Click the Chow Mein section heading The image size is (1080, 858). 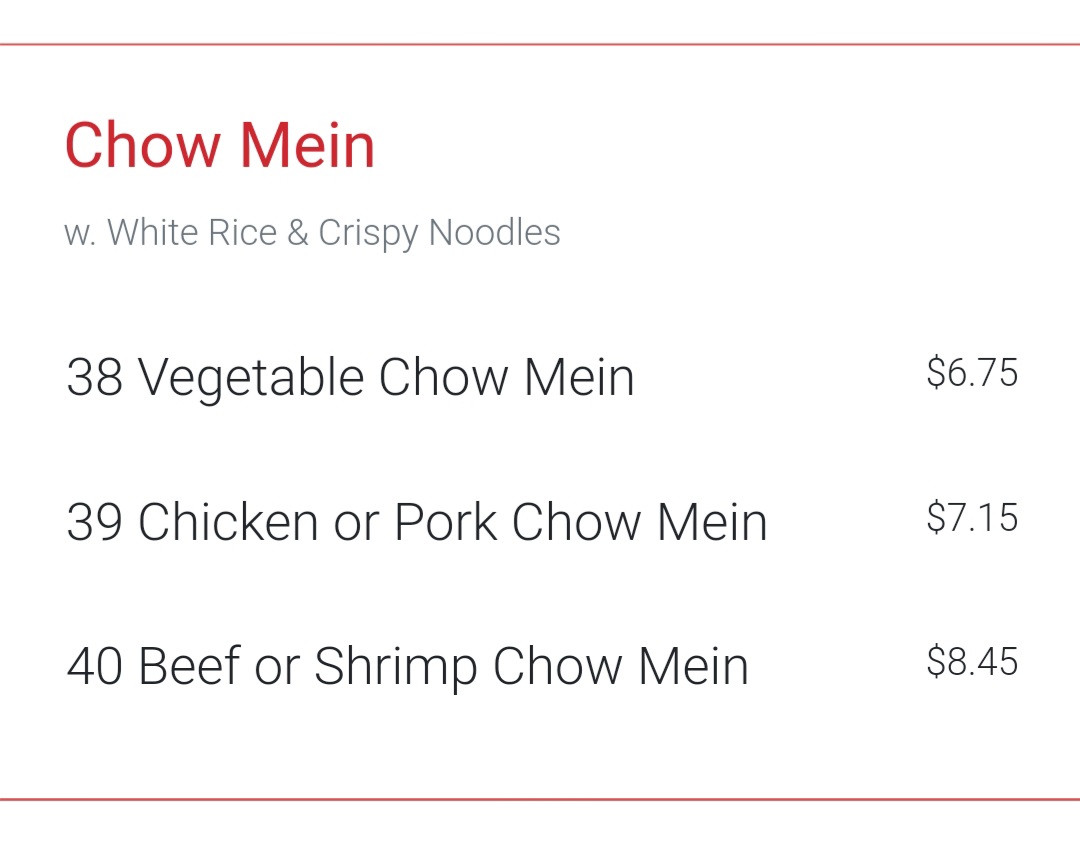(x=220, y=146)
